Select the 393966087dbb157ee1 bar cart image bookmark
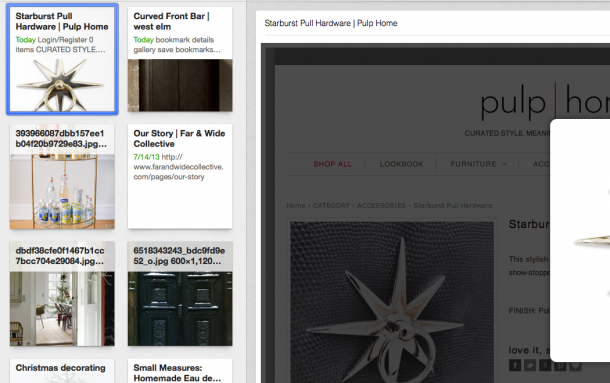610x383 pixels. tap(62, 177)
